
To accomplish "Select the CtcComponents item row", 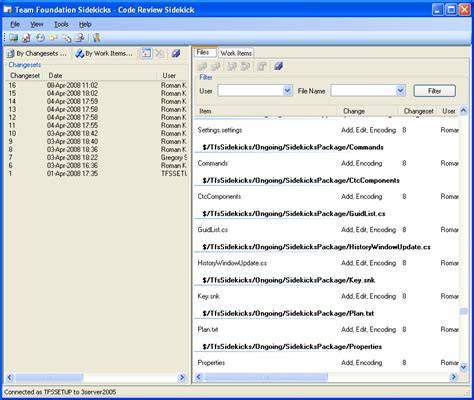I will click(327, 196).
